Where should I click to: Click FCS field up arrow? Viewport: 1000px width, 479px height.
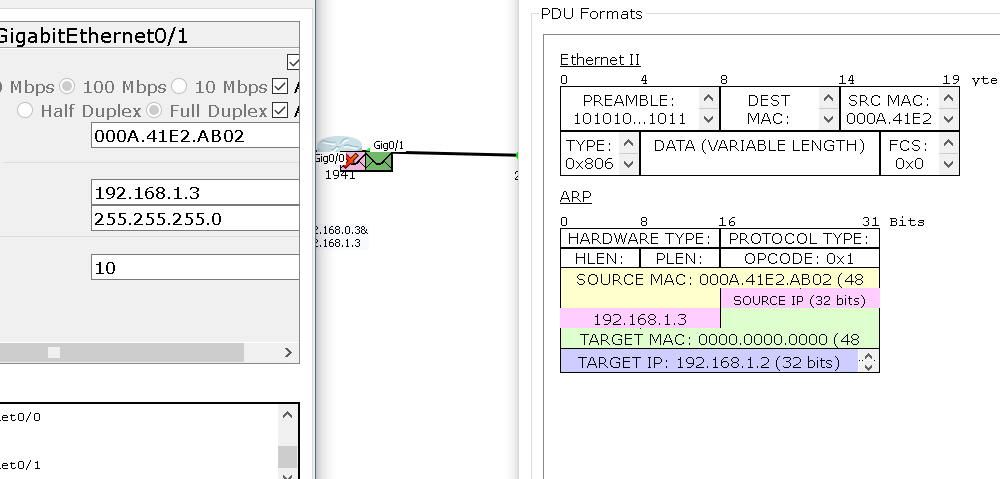coord(948,144)
